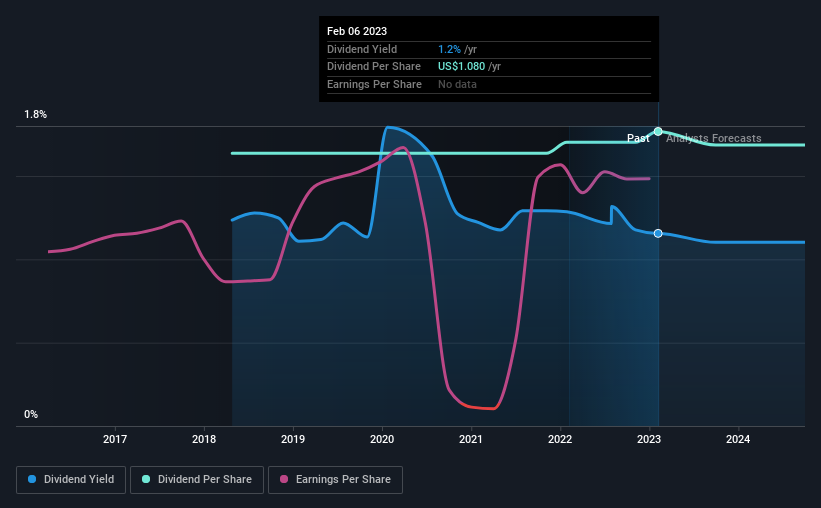Click the Past label on chart

[x=638, y=138]
